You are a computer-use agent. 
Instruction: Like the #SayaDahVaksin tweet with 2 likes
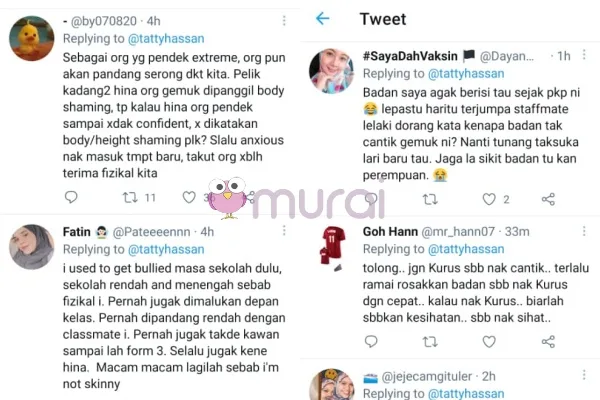[489, 199]
